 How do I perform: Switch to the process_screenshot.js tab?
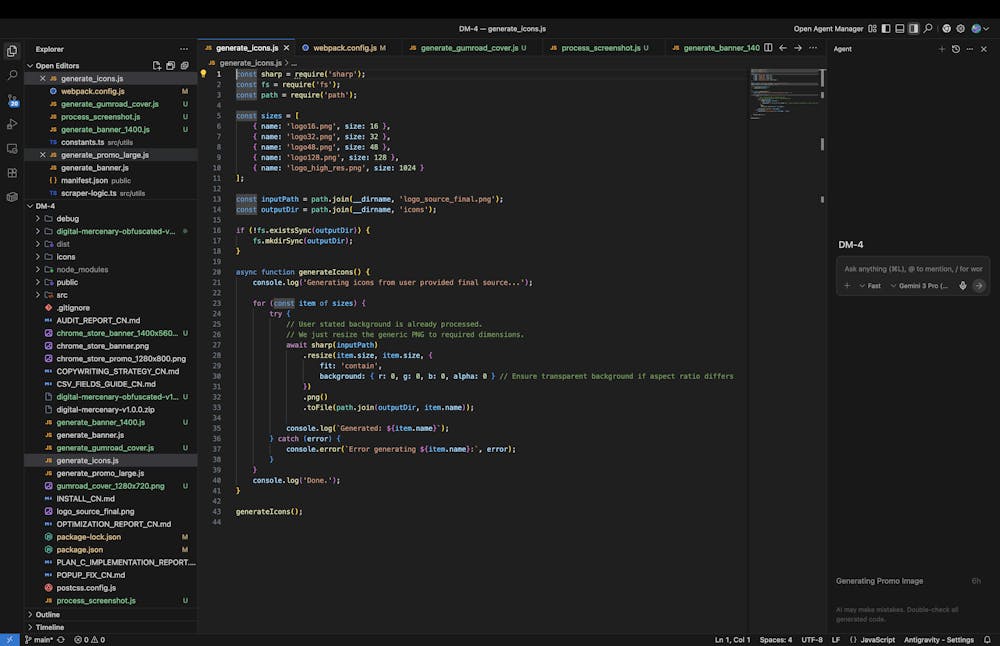(601, 48)
